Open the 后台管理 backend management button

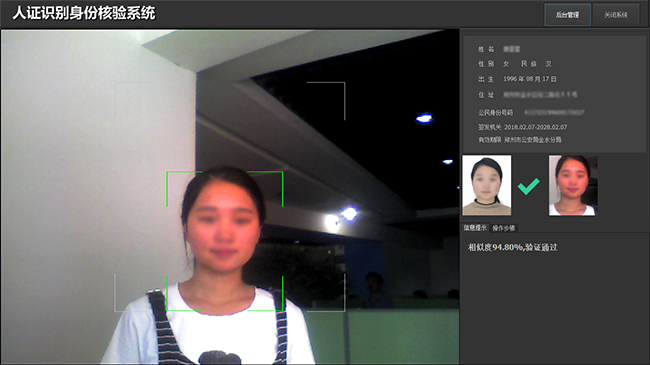point(567,15)
